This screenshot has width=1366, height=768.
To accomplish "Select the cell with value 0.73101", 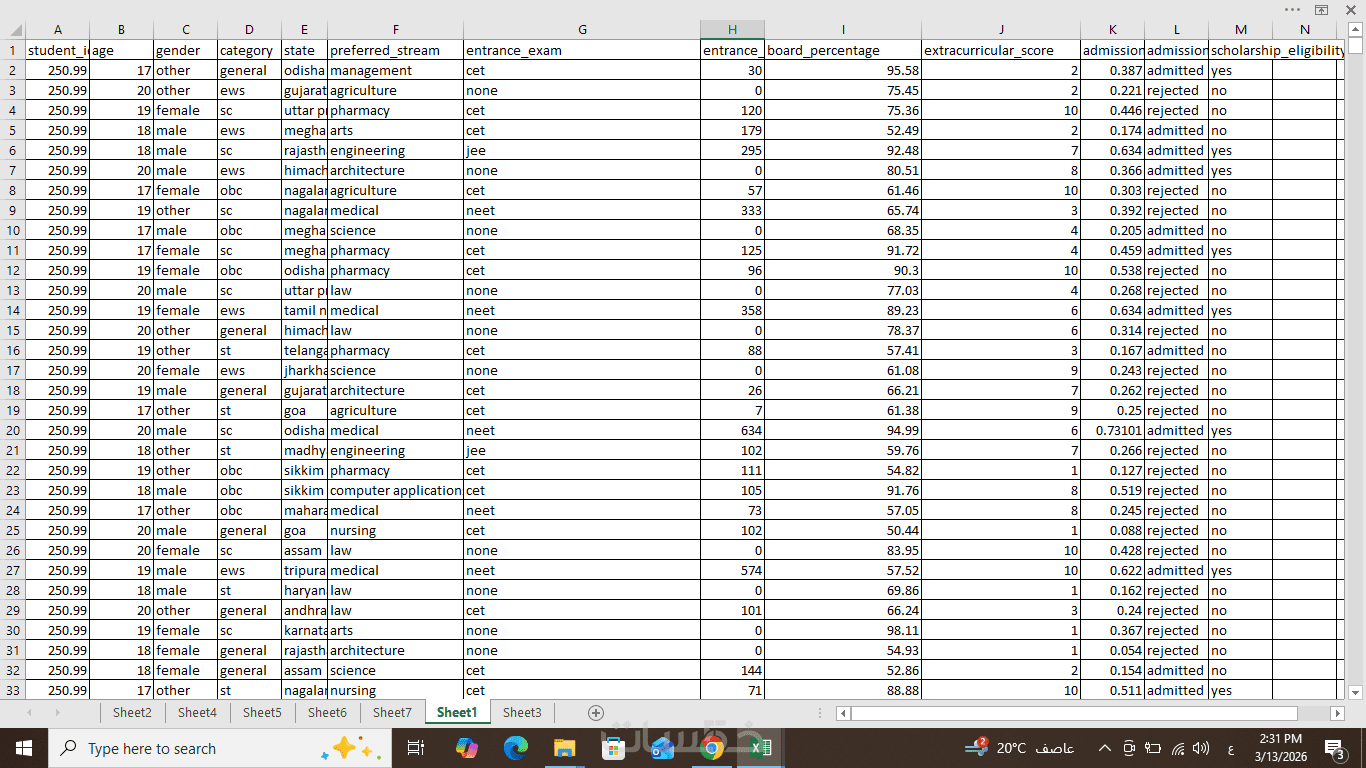I will tap(1113, 430).
